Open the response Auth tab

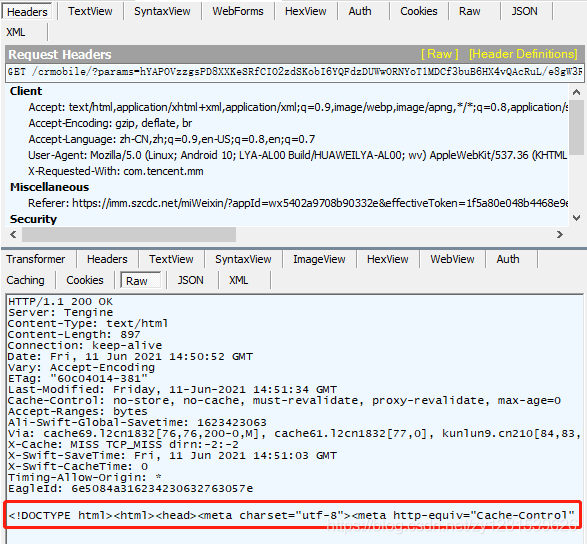[508, 259]
